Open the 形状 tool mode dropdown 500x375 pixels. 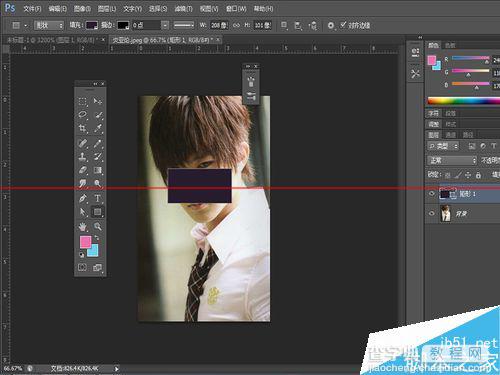pyautogui.click(x=49, y=25)
